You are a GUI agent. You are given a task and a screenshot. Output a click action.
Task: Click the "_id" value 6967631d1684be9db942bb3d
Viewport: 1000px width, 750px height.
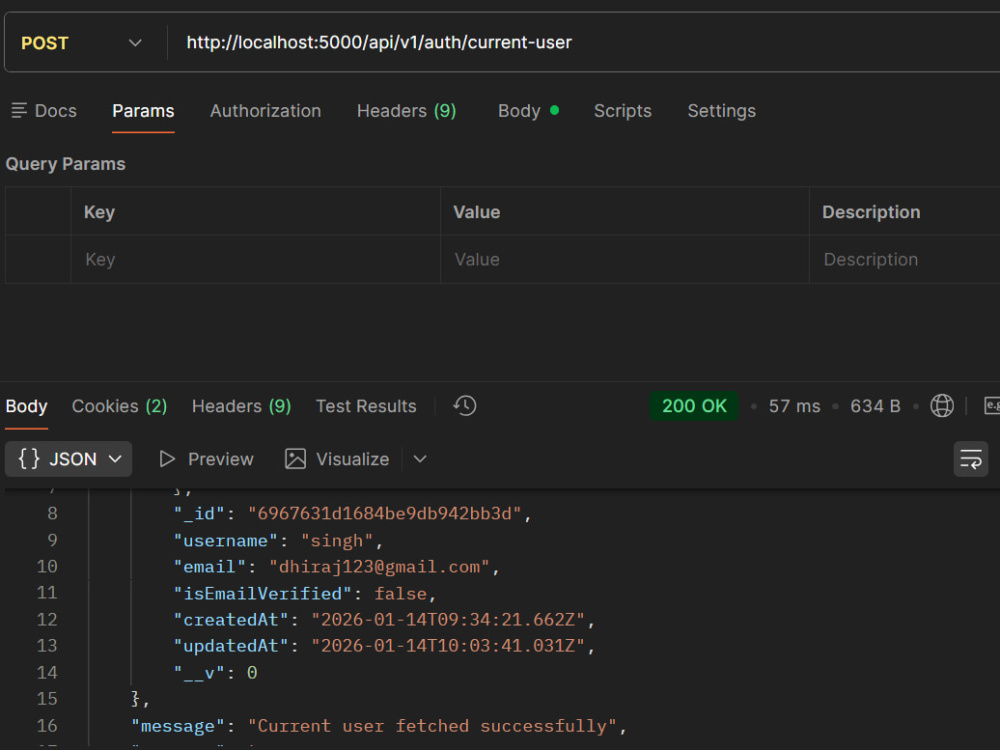coord(385,514)
